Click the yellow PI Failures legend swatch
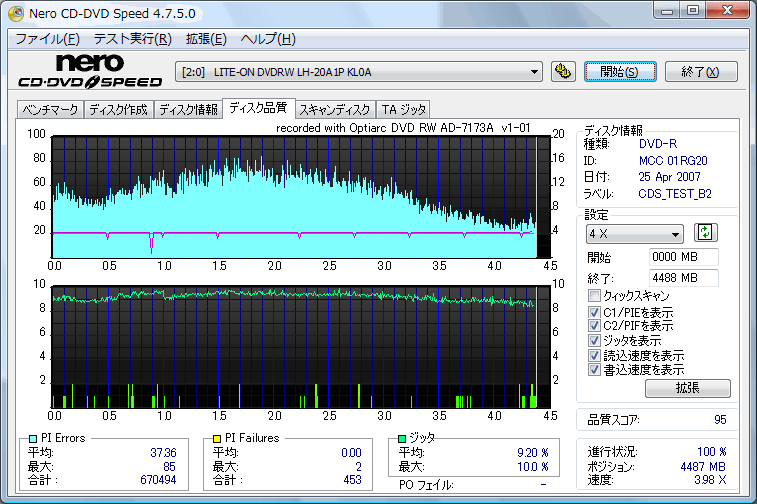 (x=217, y=438)
